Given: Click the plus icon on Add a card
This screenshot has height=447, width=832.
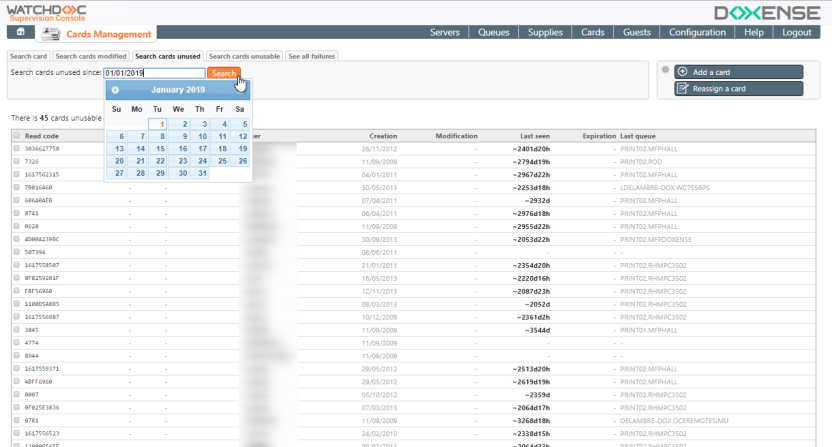Looking at the screenshot, I should pyautogui.click(x=682, y=72).
